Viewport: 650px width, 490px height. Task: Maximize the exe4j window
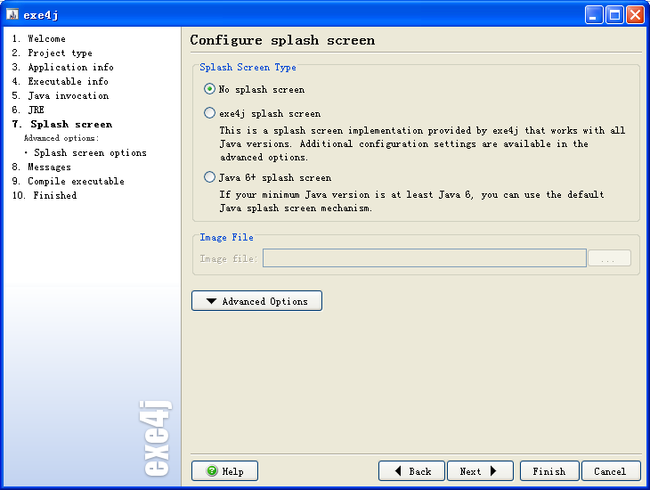[614, 15]
